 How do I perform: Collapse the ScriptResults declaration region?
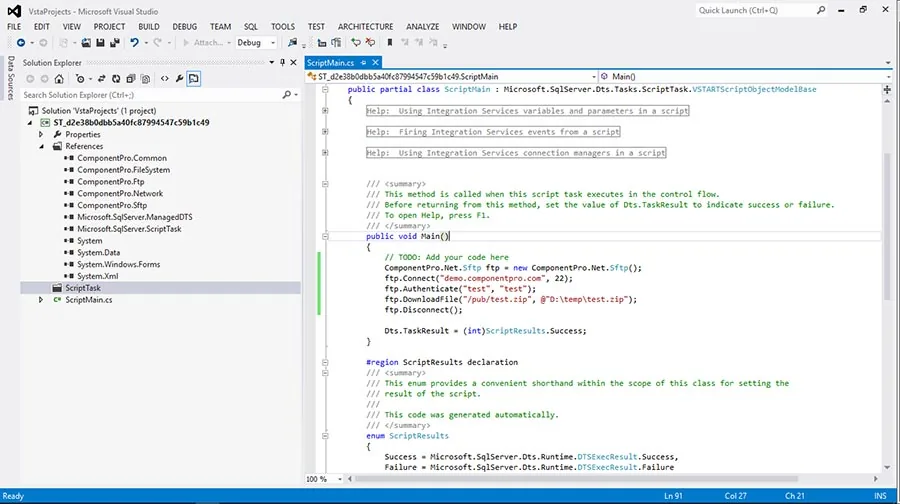point(325,362)
